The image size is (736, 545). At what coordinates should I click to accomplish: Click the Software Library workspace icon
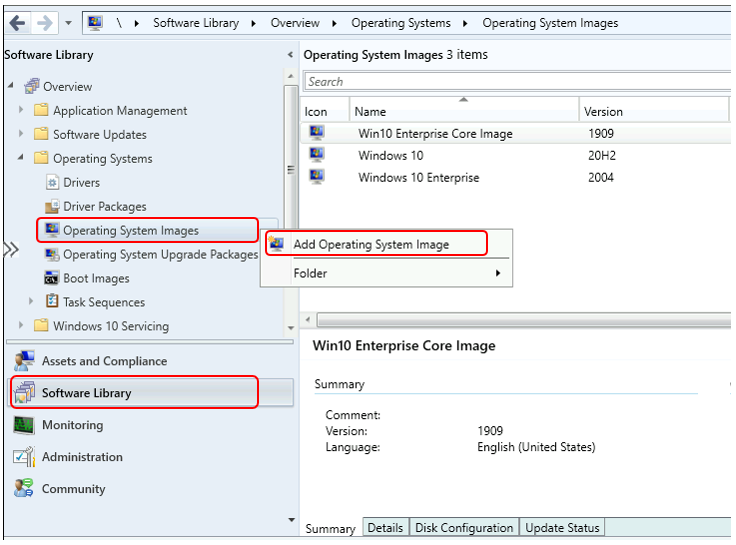click(24, 392)
